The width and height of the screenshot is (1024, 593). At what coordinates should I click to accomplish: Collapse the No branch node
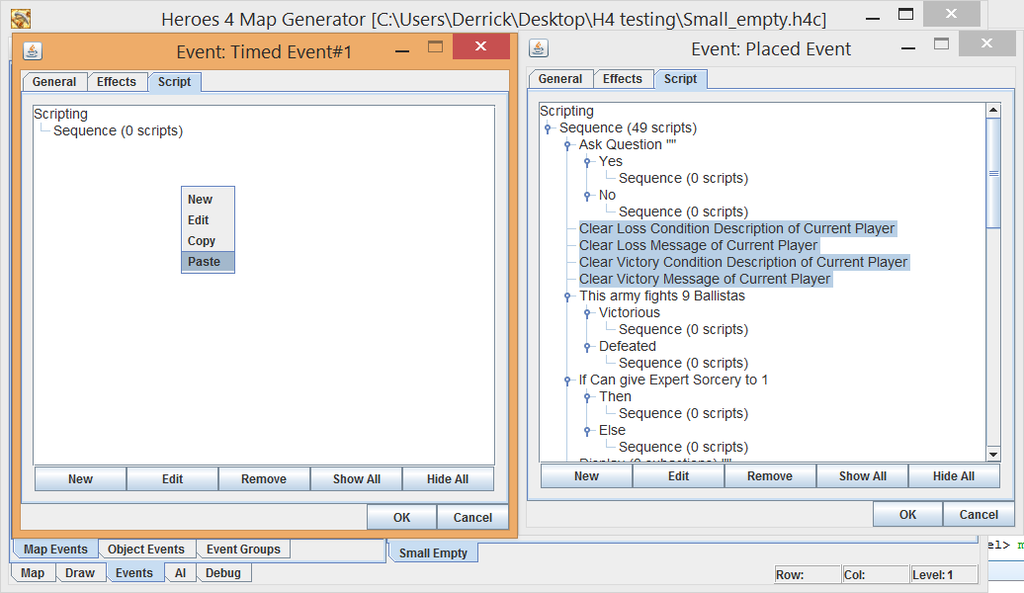(587, 195)
